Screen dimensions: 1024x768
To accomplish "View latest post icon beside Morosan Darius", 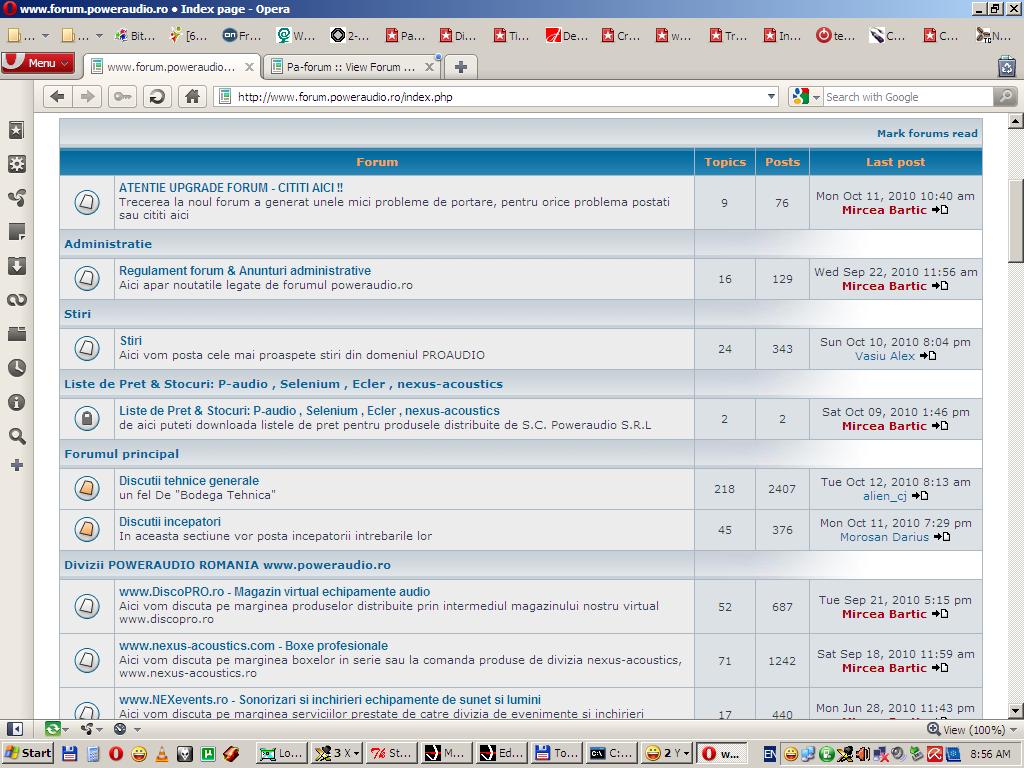I will point(942,537).
